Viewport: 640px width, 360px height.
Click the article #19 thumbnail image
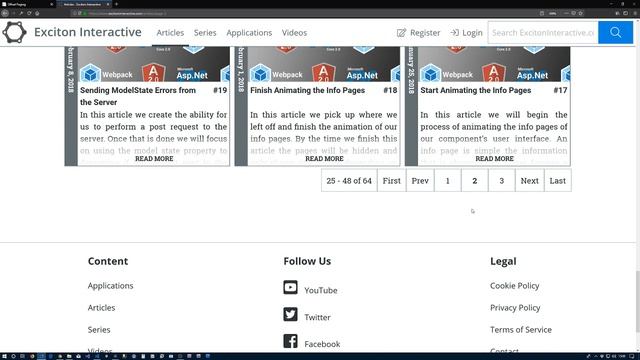(154, 64)
